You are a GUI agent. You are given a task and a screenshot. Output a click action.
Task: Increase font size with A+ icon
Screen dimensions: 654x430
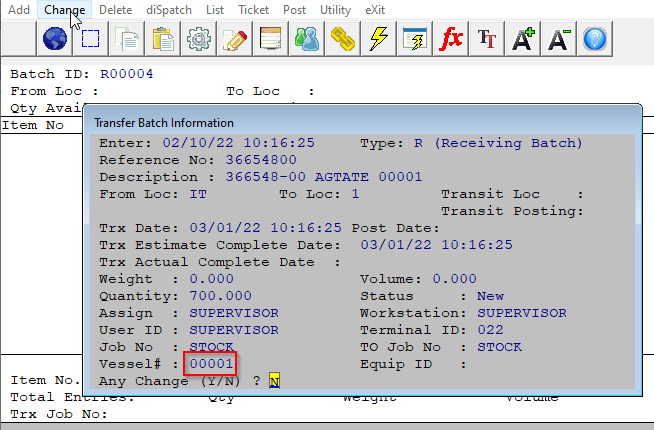pos(523,40)
